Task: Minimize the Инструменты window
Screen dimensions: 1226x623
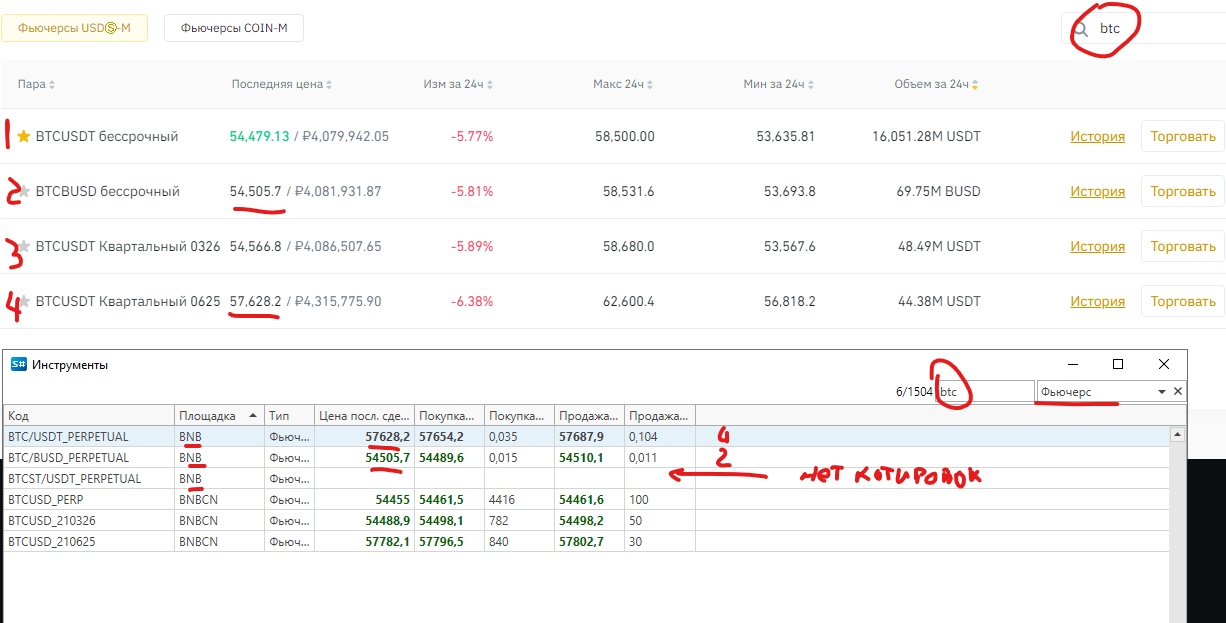Action: pos(1072,365)
